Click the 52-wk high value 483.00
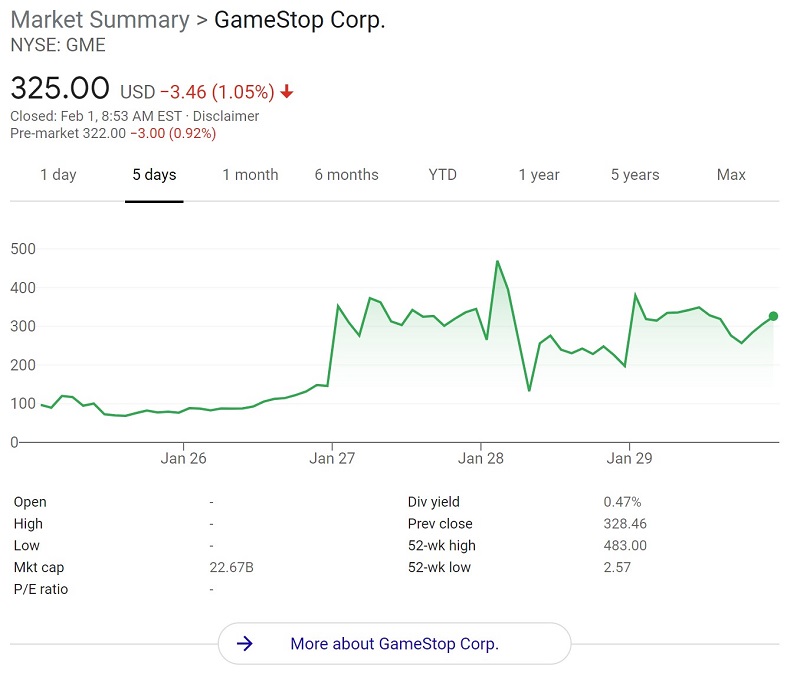The width and height of the screenshot is (800, 673). 625,546
